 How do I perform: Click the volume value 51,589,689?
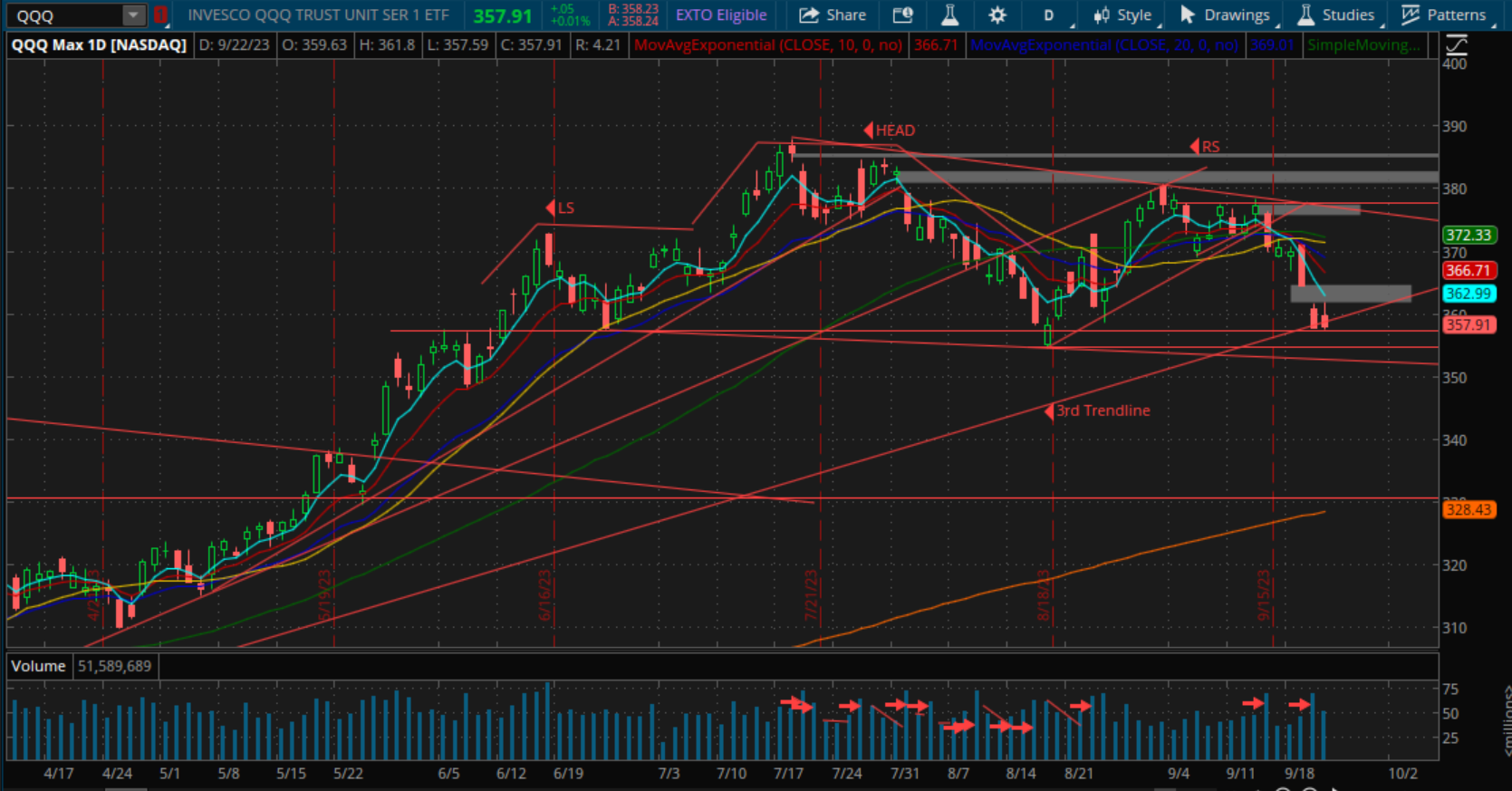[114, 666]
